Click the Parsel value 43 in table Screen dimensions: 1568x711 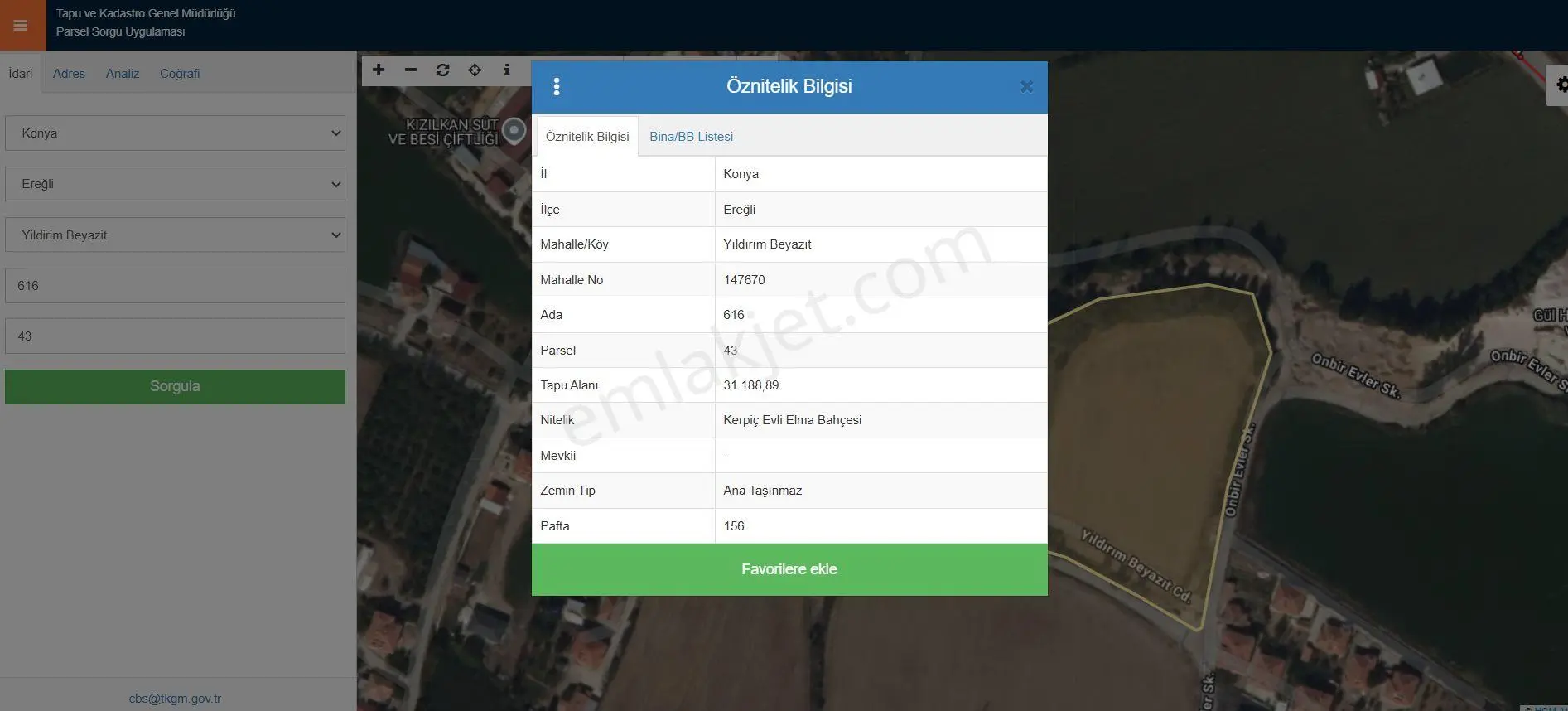730,351
